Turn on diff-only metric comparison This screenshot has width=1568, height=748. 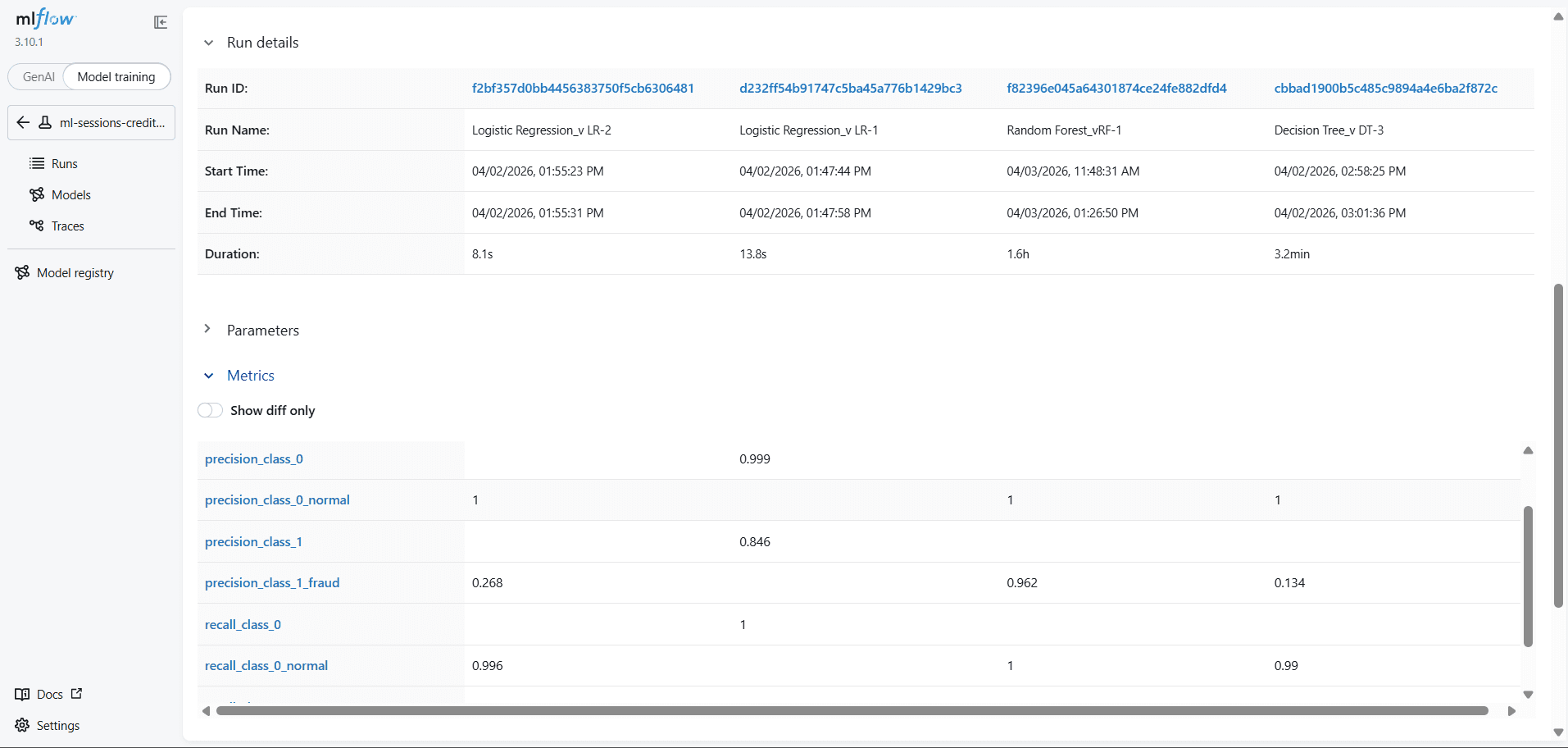coord(210,410)
